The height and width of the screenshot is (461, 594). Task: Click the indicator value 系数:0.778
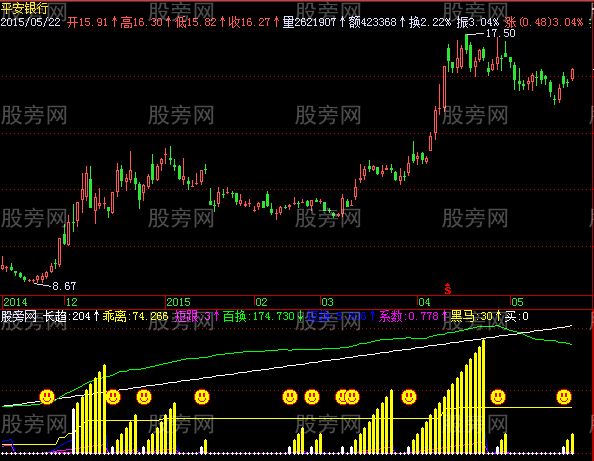click(408, 316)
